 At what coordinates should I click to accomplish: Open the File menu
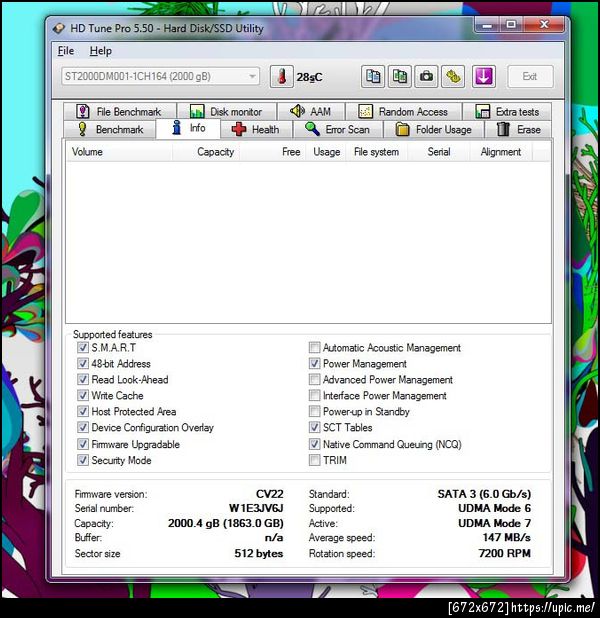[x=65, y=51]
